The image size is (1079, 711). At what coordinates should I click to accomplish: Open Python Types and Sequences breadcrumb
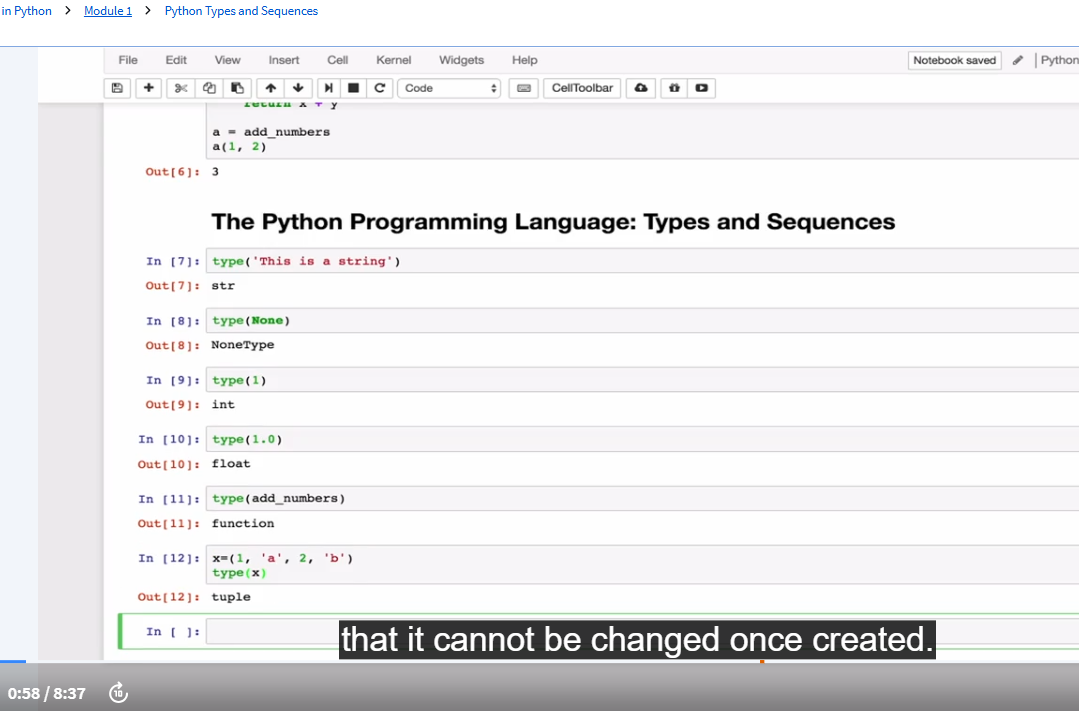point(241,11)
